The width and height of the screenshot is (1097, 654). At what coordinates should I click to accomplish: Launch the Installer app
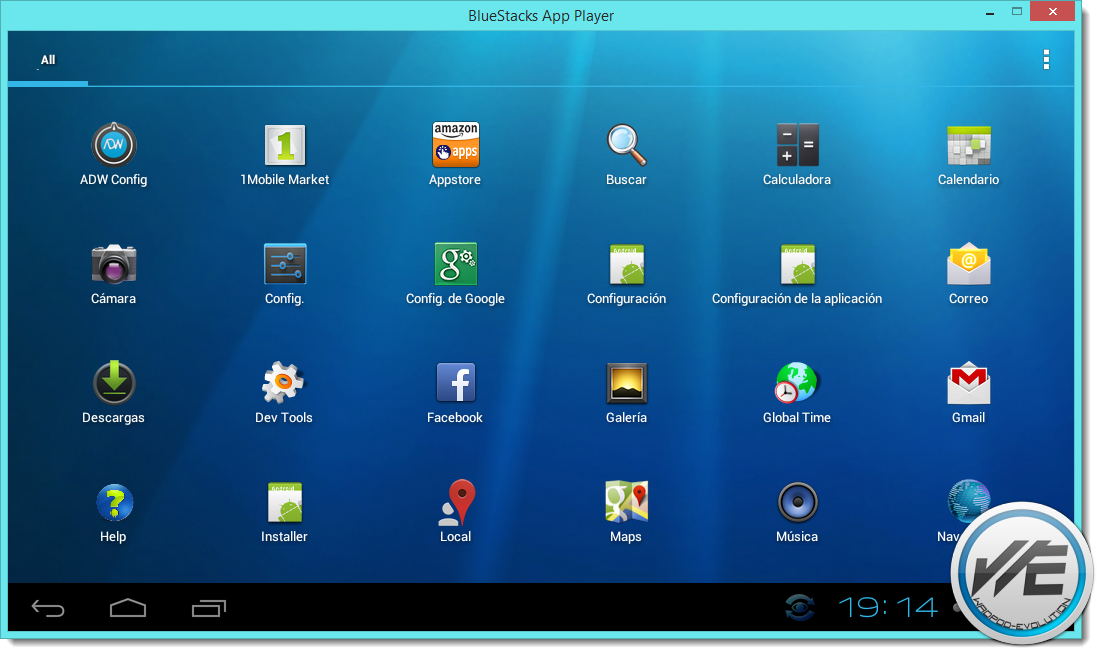coord(285,502)
